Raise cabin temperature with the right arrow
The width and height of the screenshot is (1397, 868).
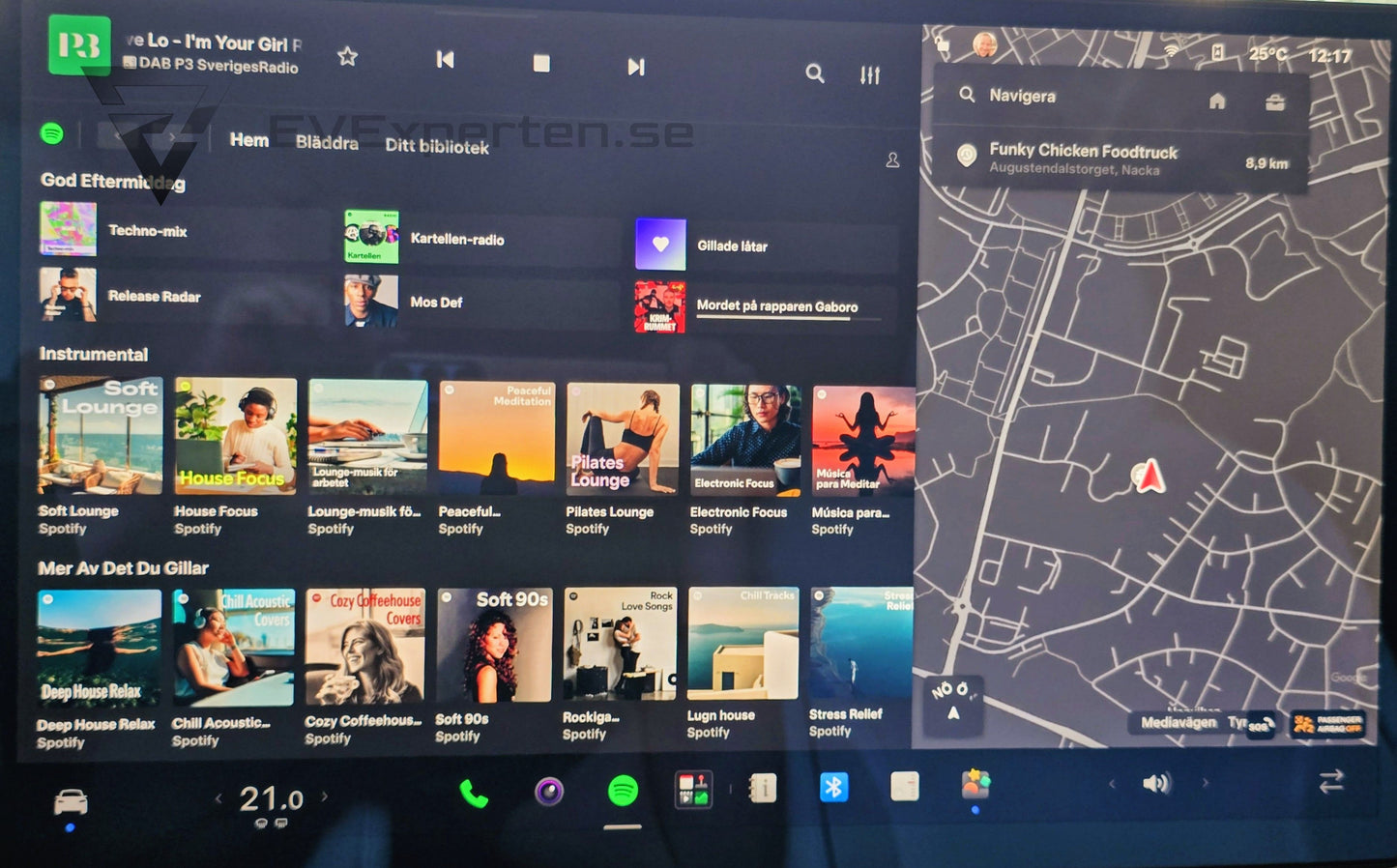pos(325,796)
